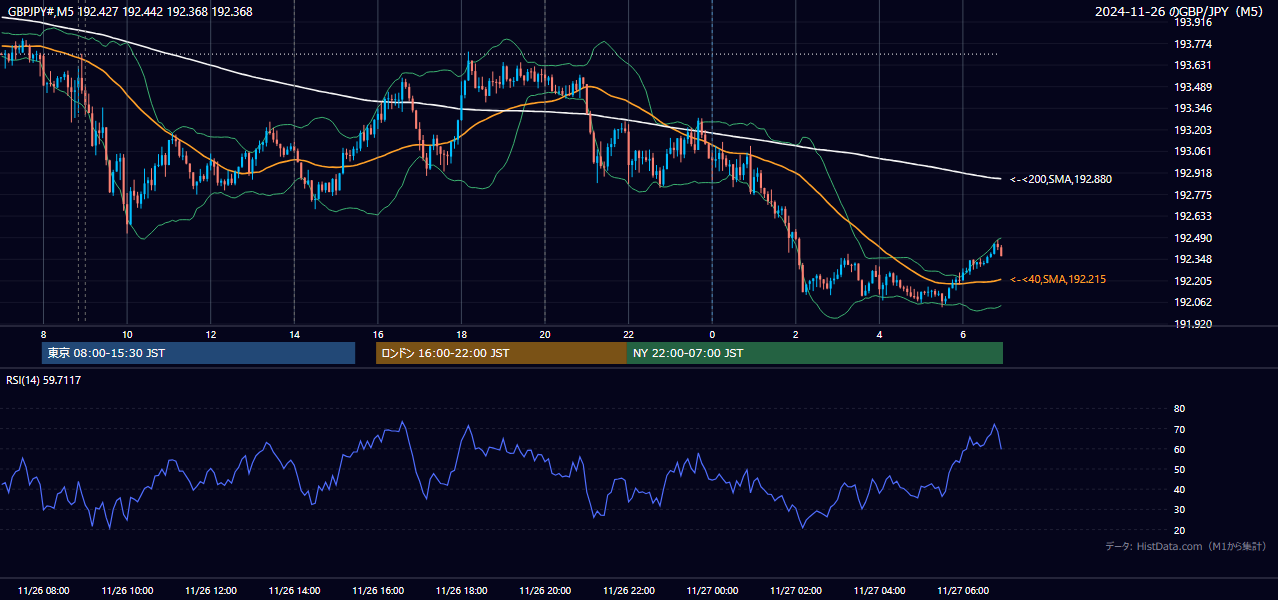Click the 11/26 22:00 date label
This screenshot has height=600, width=1278.
tap(628, 591)
